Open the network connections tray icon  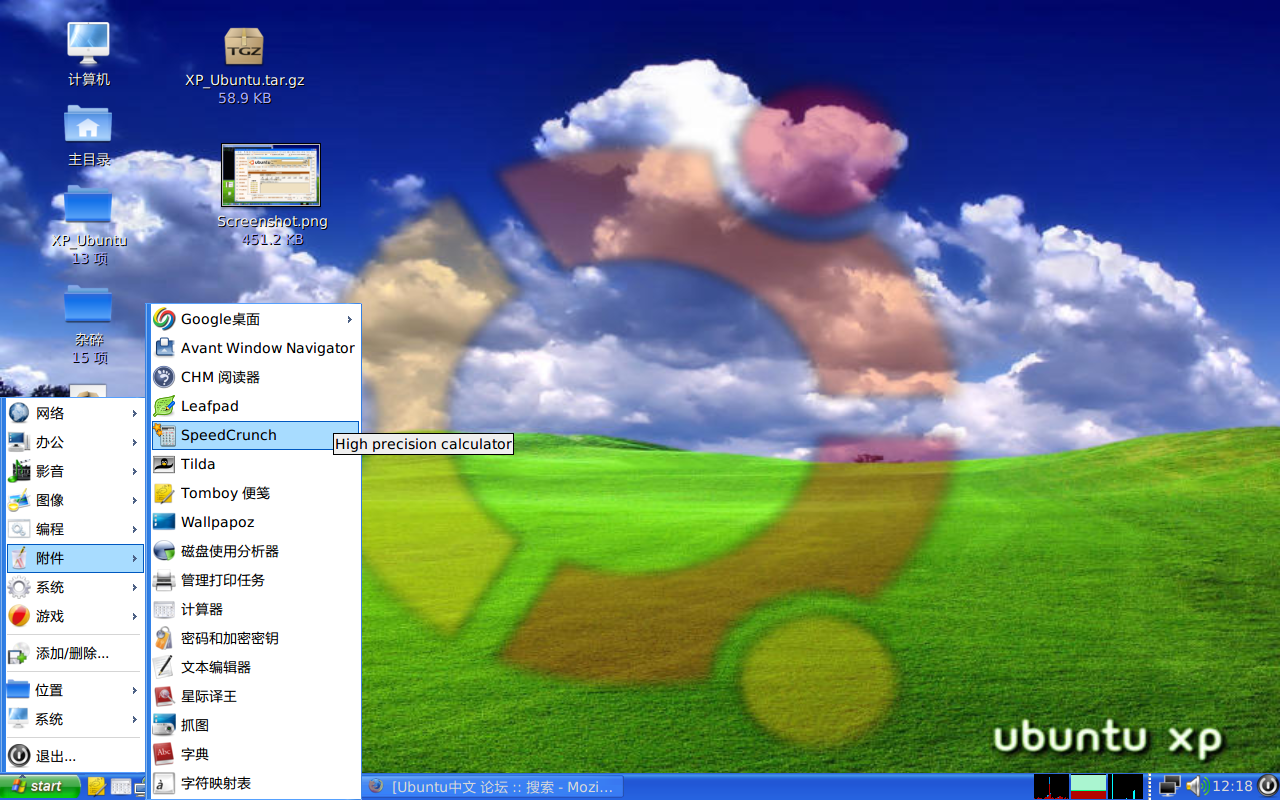[x=1169, y=786]
